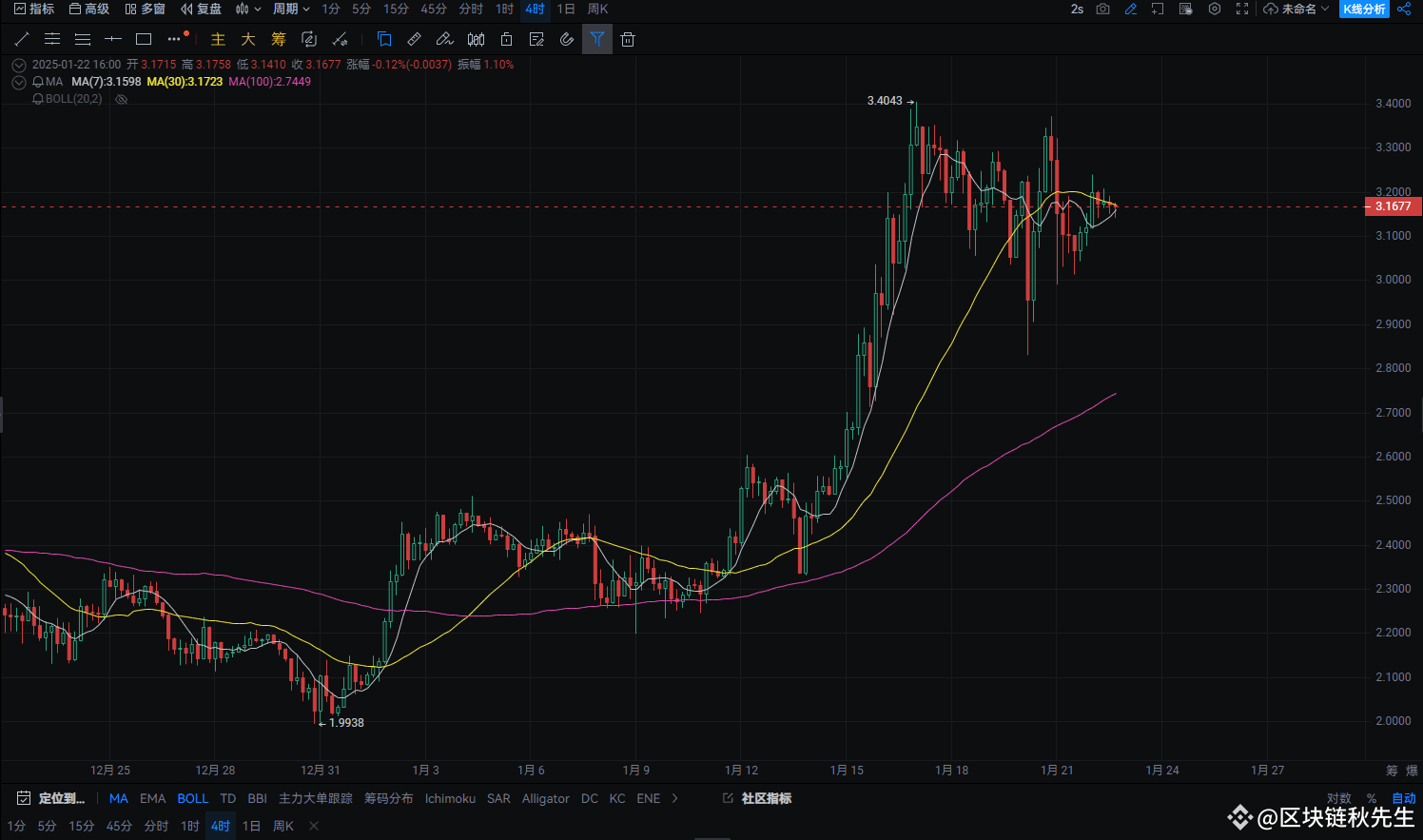Expand the 周期 period dropdown
1423x840 pixels.
[x=291, y=9]
